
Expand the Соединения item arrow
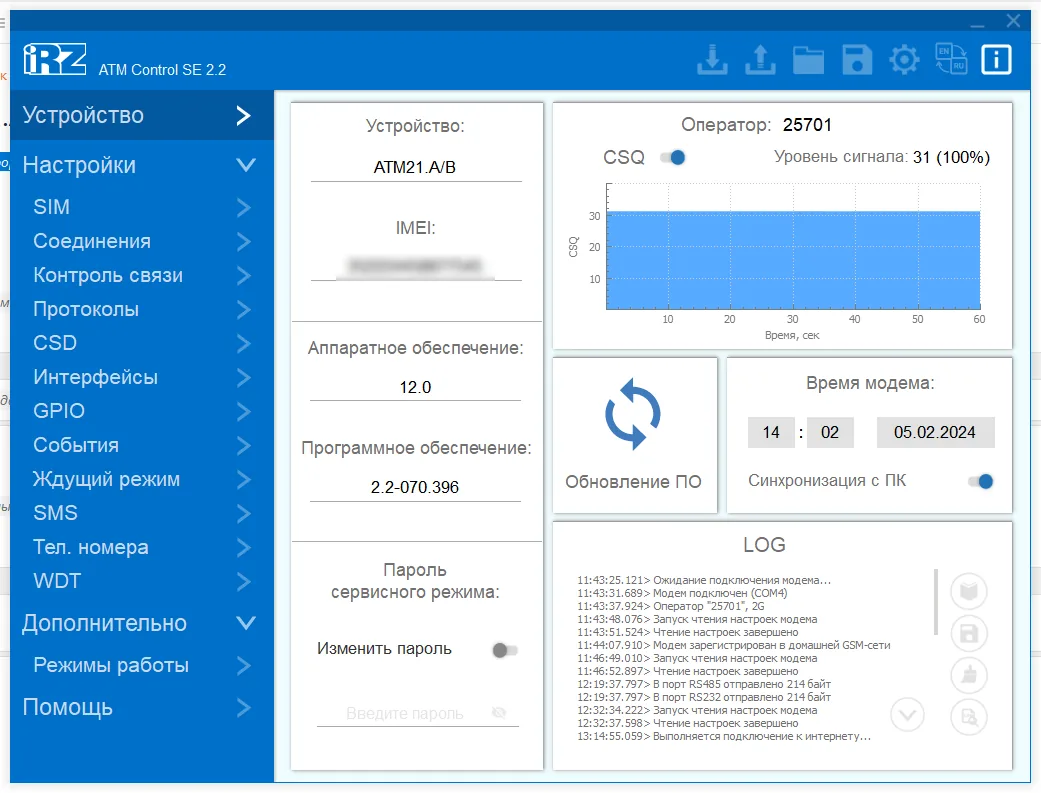[244, 241]
